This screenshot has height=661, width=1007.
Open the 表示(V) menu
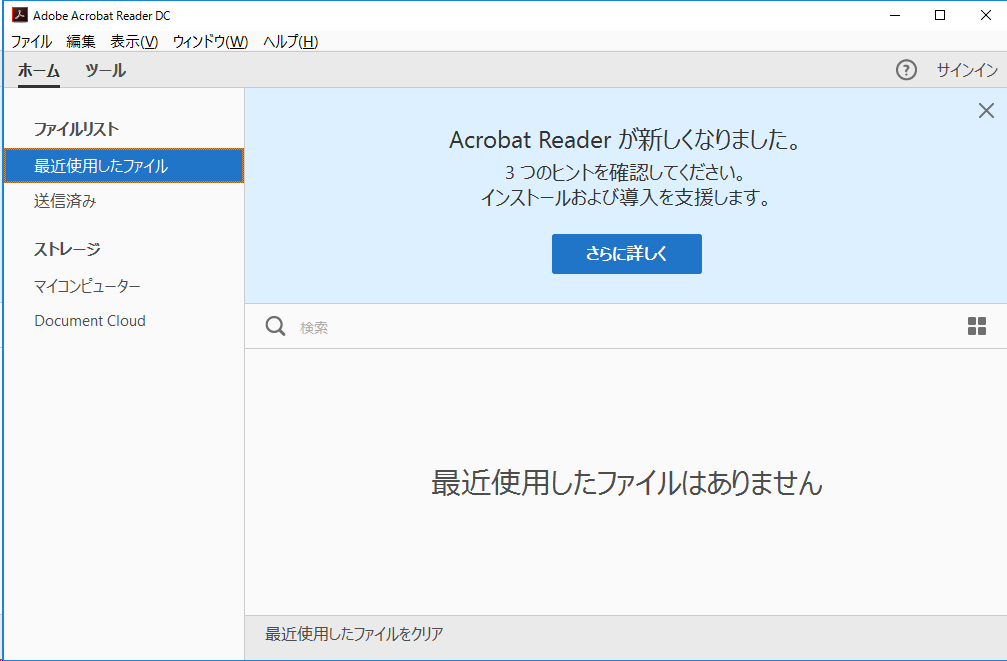click(134, 42)
